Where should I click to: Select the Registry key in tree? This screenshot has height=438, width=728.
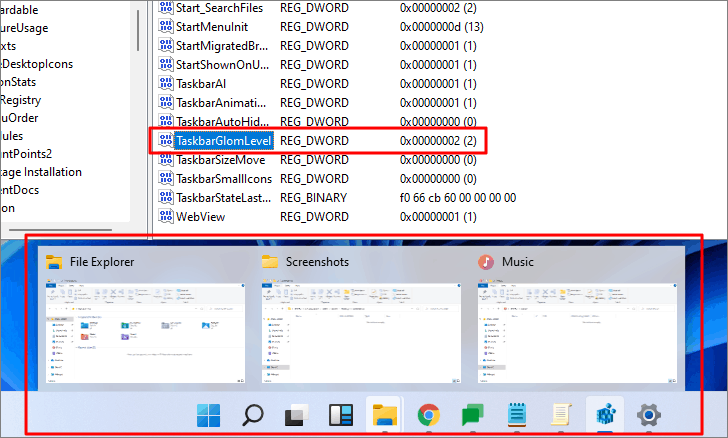click(x=20, y=100)
